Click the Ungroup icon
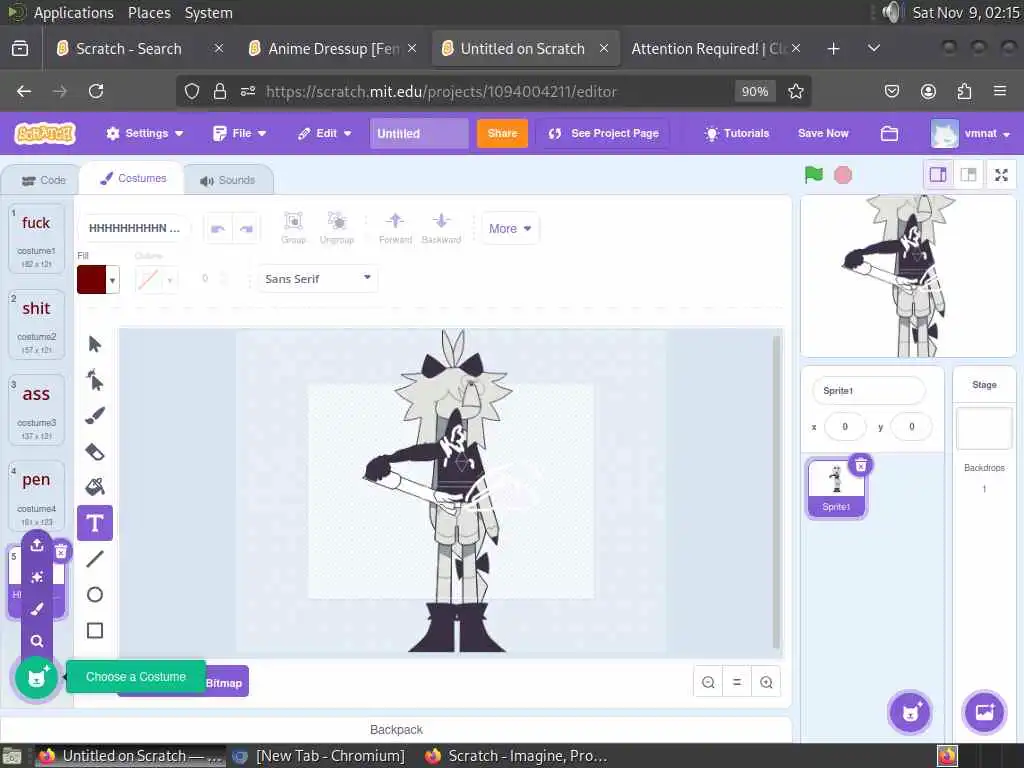 (336, 228)
